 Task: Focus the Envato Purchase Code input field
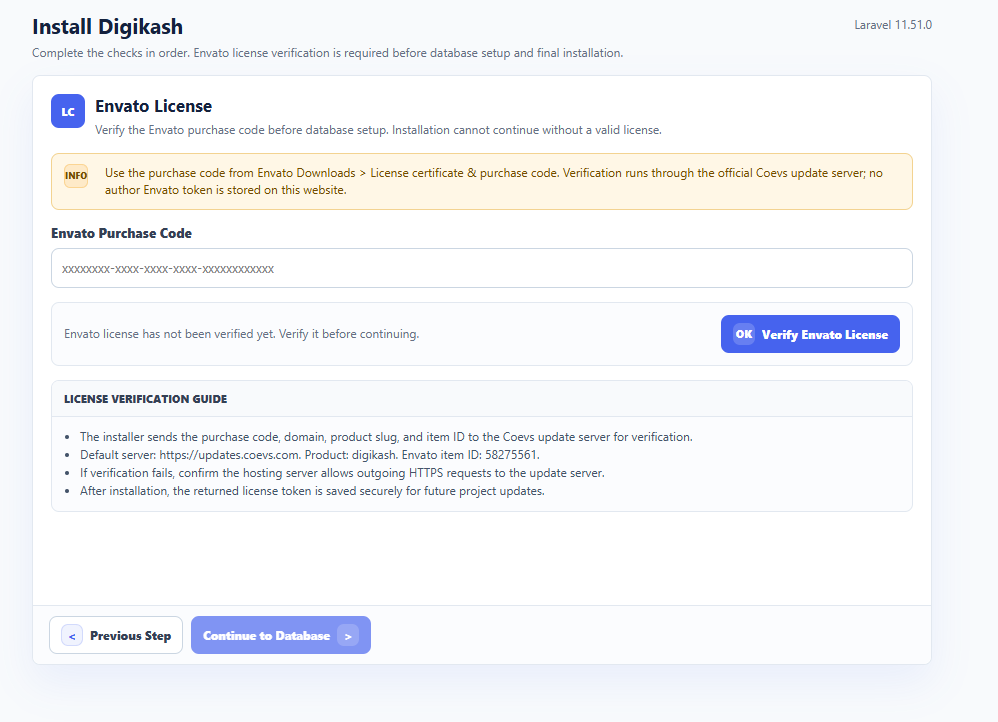482,268
